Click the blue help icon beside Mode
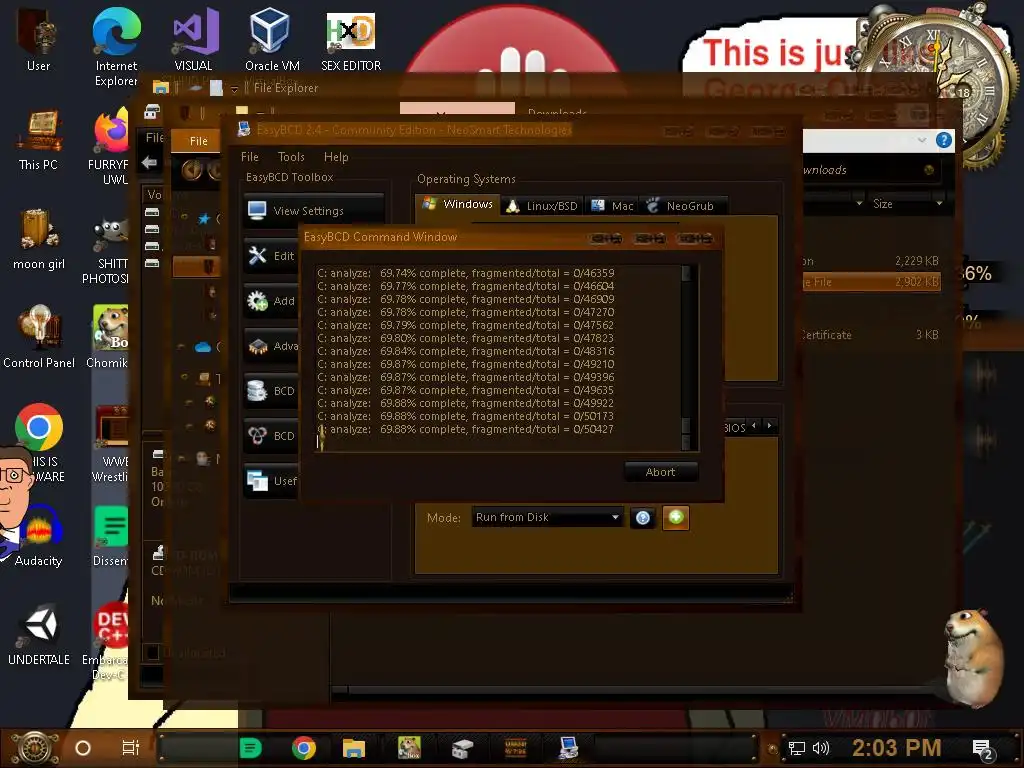The width and height of the screenshot is (1024, 768). (643, 518)
